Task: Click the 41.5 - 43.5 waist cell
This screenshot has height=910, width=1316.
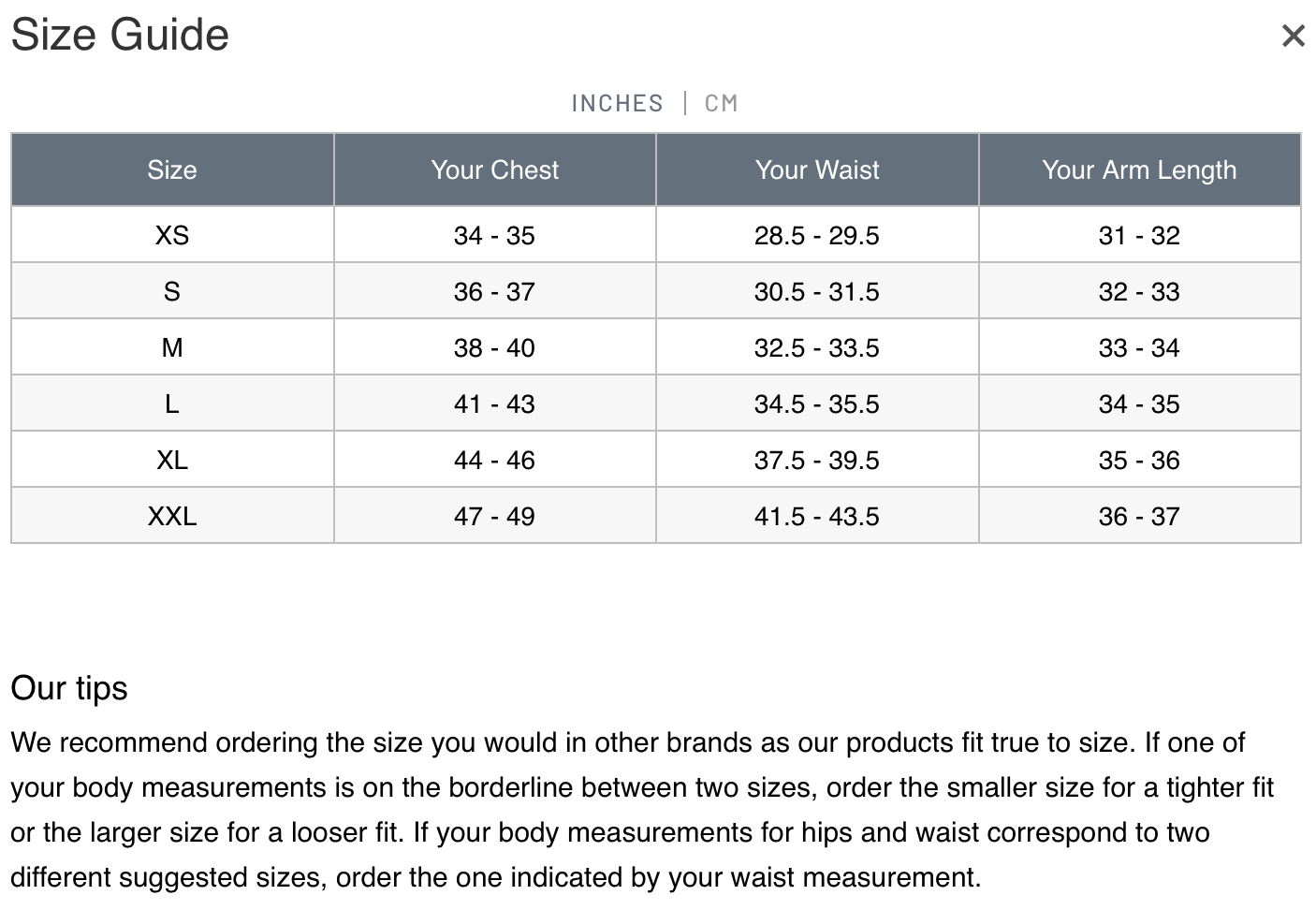Action: pos(817,516)
